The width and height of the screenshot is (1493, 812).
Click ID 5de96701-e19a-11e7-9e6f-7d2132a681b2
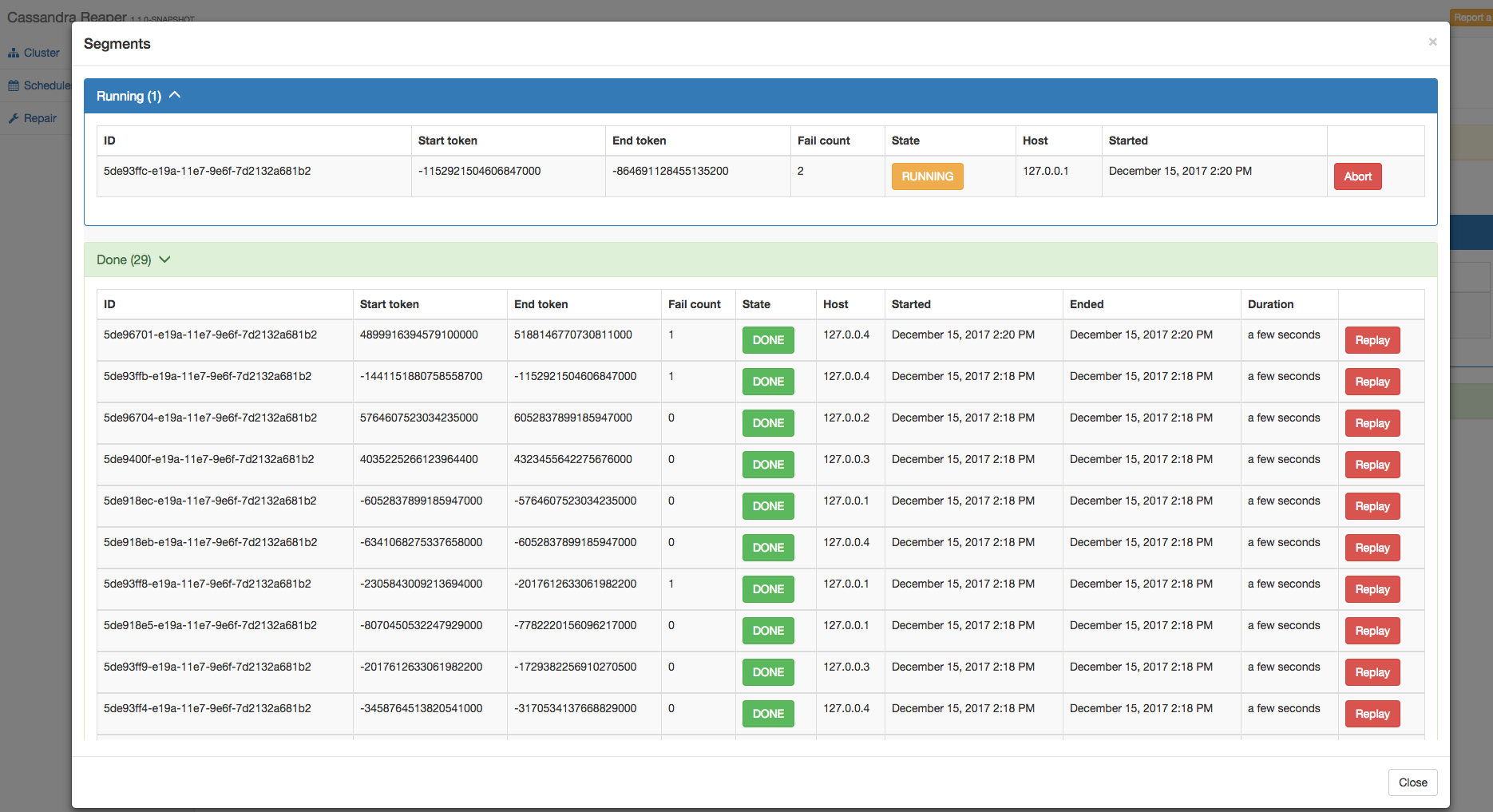coord(210,335)
